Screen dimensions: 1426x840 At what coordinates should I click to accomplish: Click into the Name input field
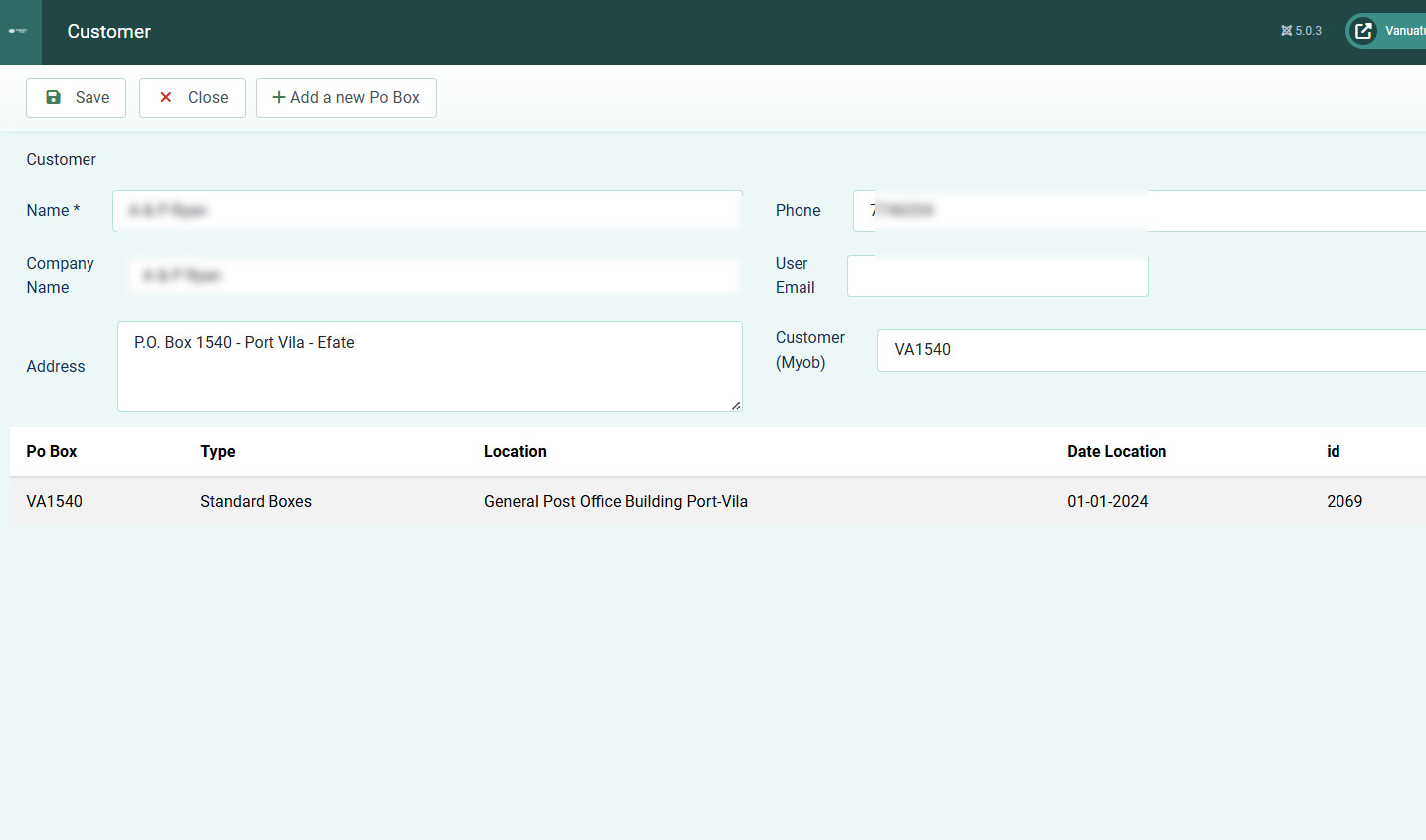click(428, 211)
